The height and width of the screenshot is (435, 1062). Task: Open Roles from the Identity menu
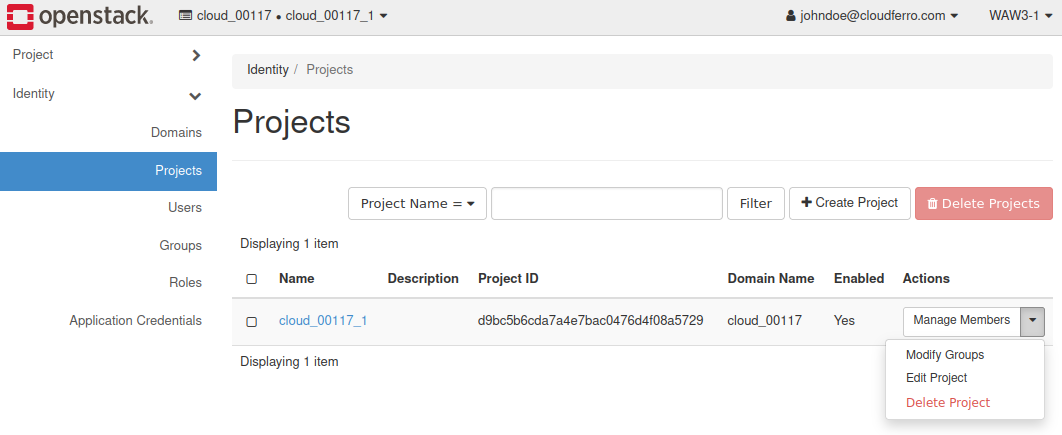[x=185, y=283]
